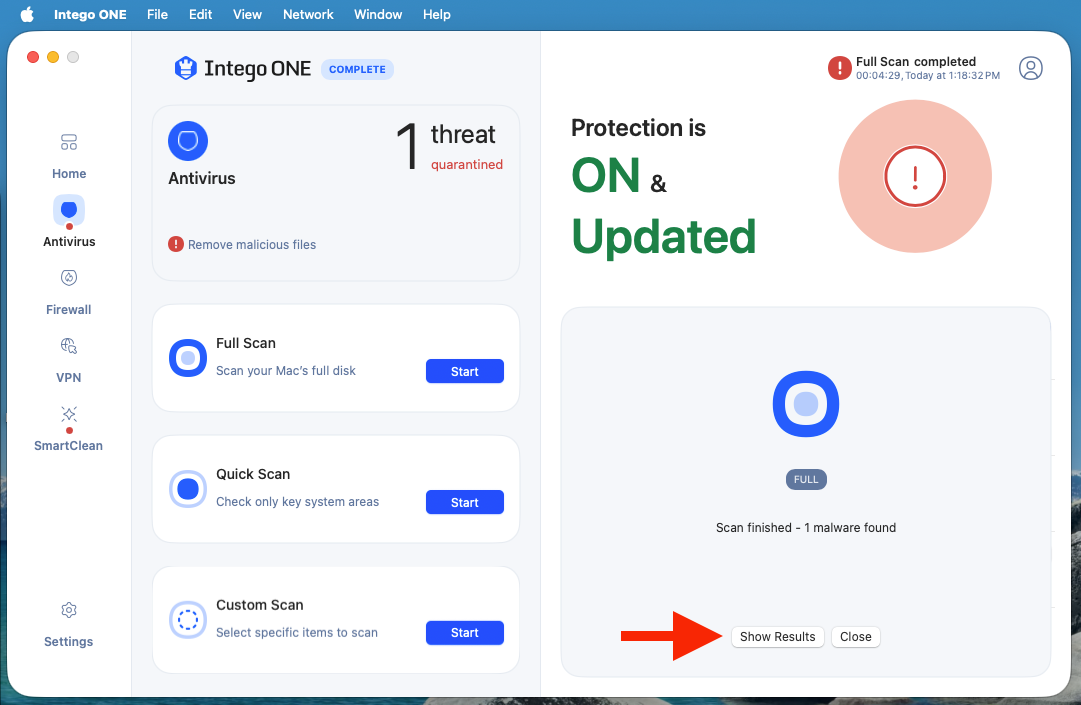This screenshot has height=705, width=1081.
Task: Click the 'Protection is' heading
Action: coord(638,128)
